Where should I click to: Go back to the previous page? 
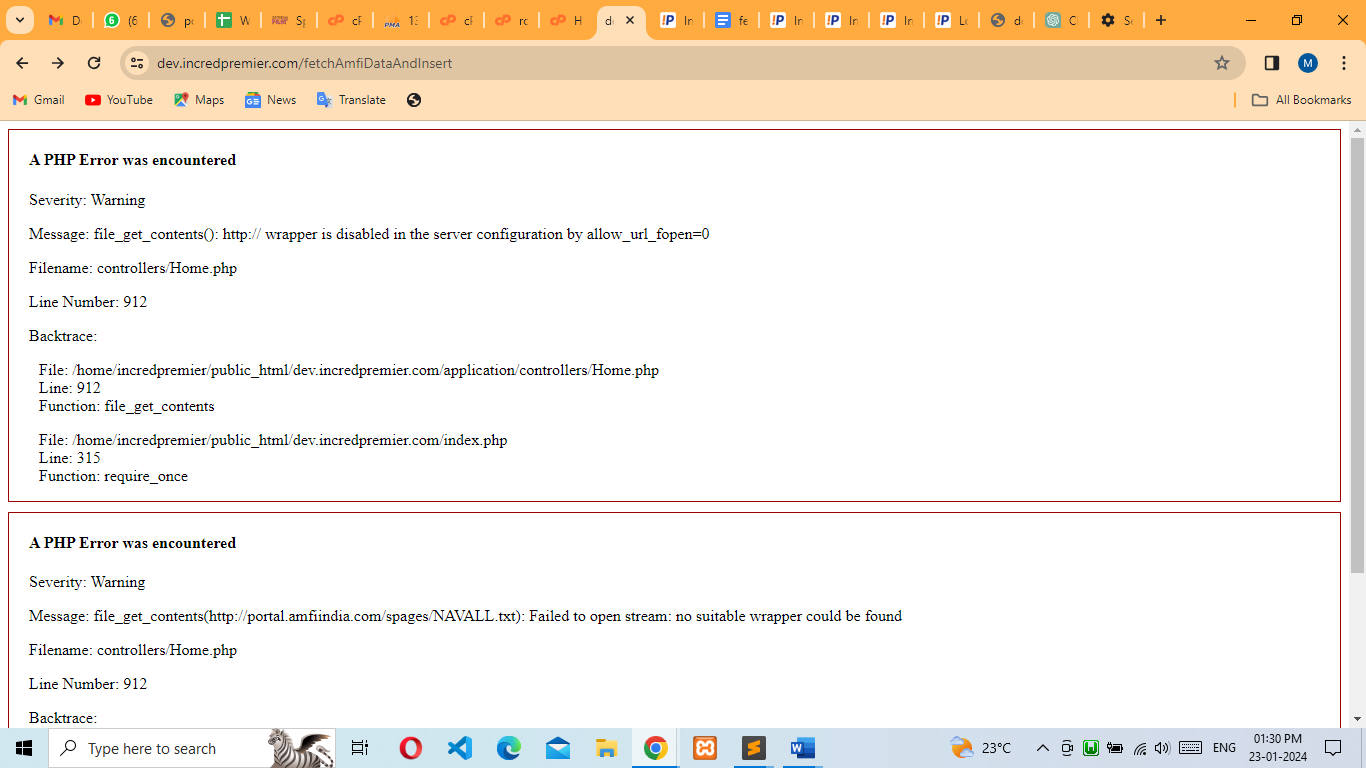[22, 63]
